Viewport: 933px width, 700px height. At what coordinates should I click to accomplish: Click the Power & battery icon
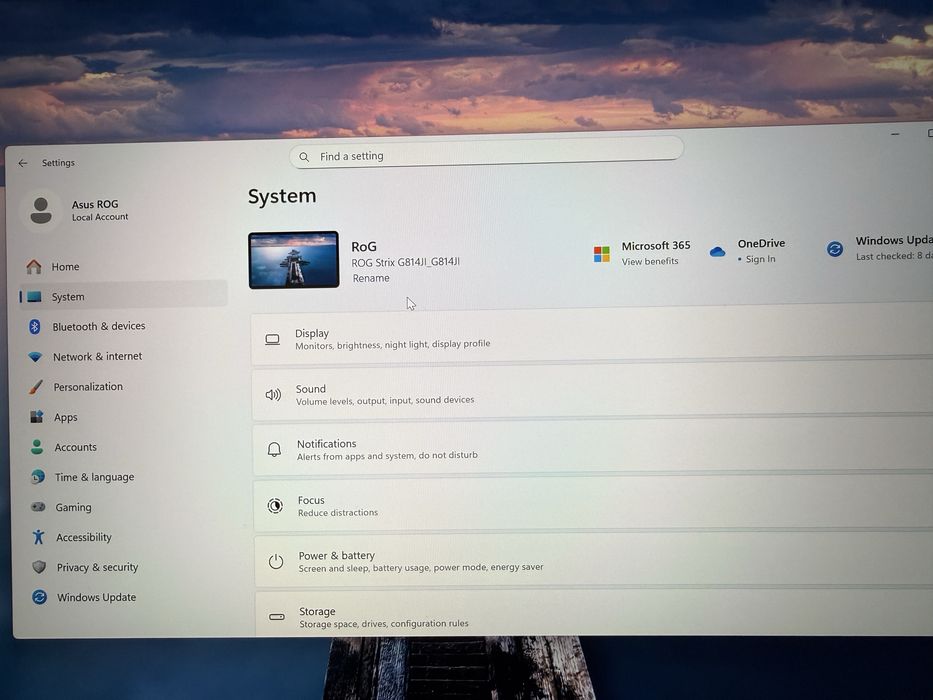275,561
